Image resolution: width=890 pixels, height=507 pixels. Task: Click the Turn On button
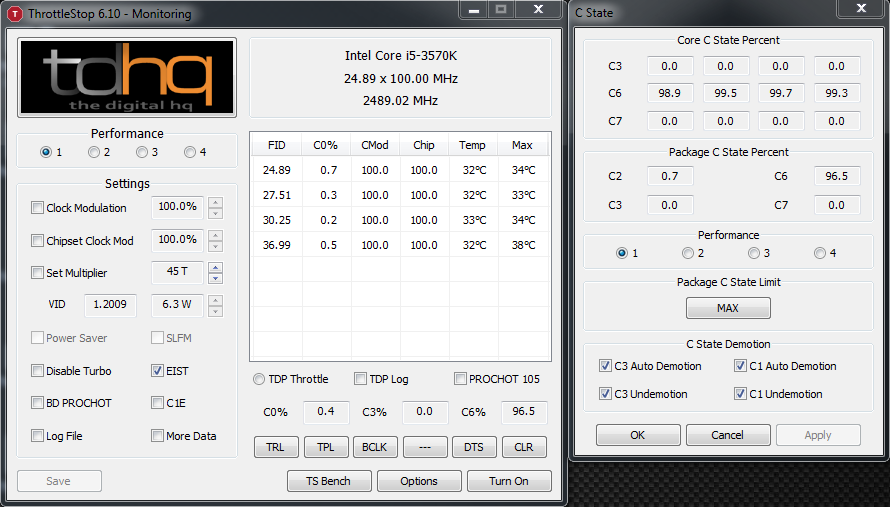[x=509, y=481]
